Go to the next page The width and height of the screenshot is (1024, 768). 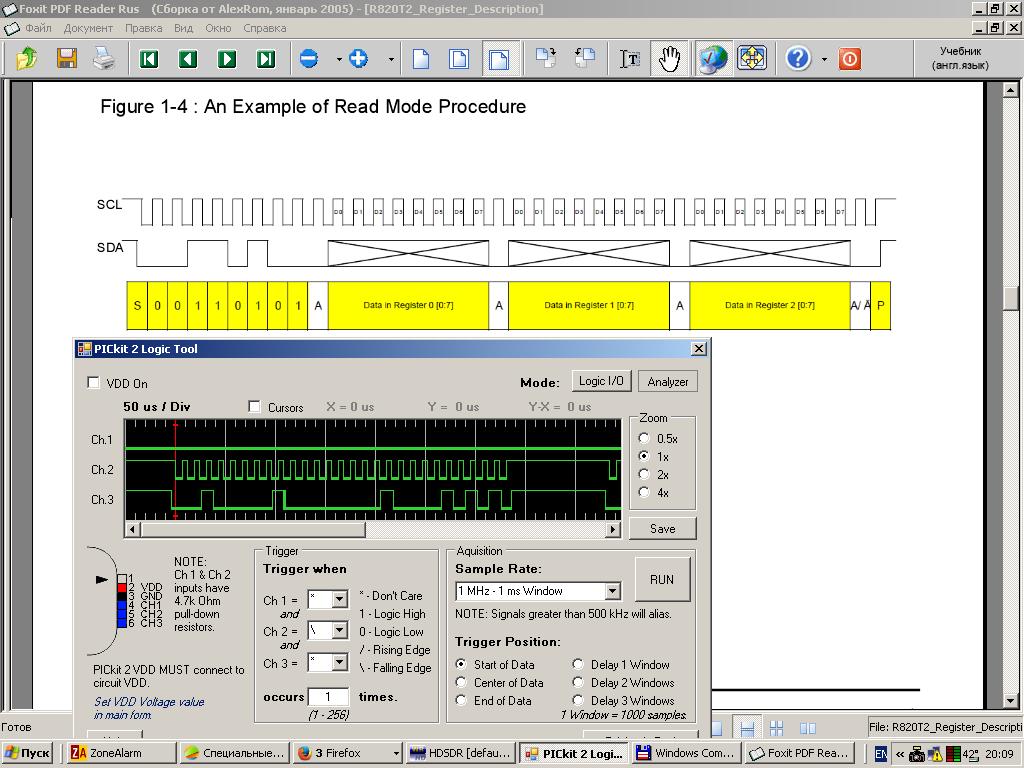227,59
